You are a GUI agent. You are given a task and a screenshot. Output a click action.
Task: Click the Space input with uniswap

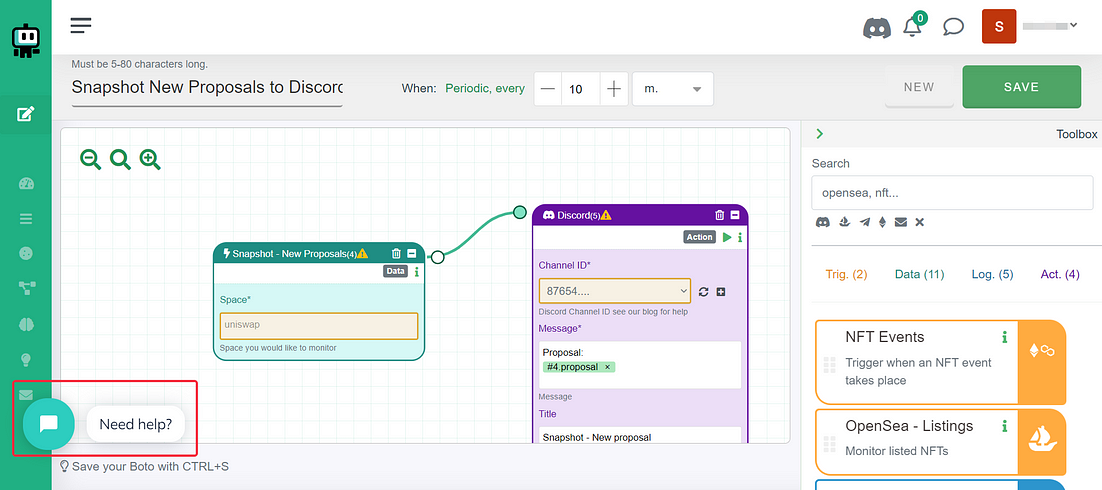click(x=319, y=325)
